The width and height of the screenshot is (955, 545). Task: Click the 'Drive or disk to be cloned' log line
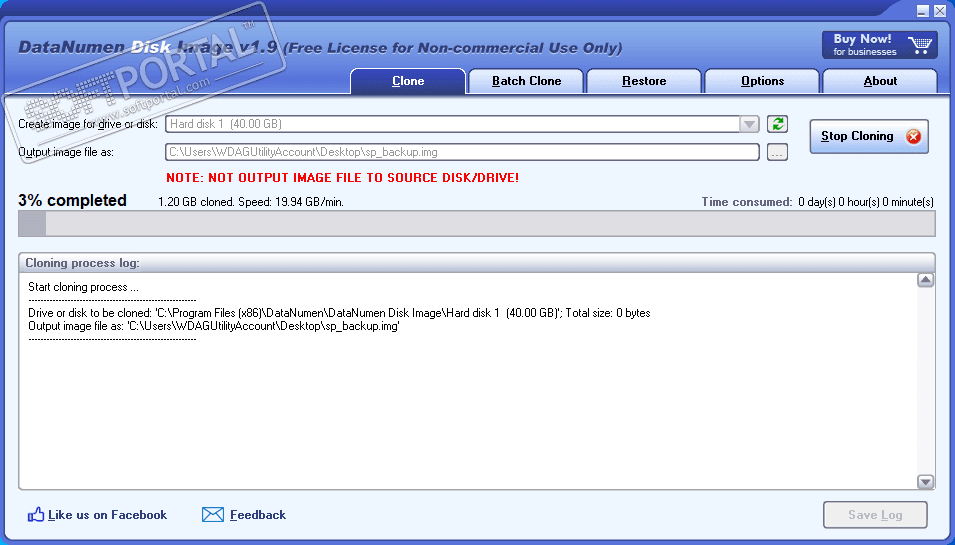(x=339, y=314)
